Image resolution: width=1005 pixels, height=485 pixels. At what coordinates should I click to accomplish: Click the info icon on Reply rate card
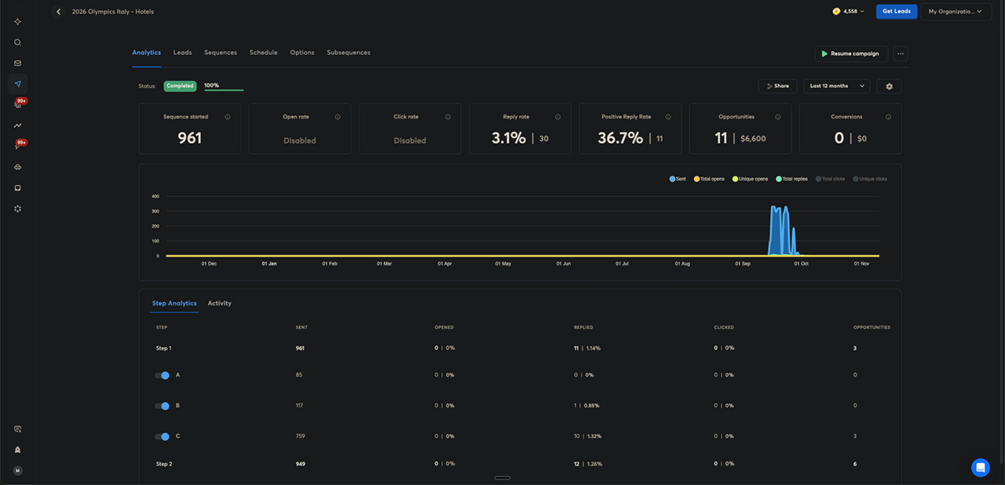point(558,117)
